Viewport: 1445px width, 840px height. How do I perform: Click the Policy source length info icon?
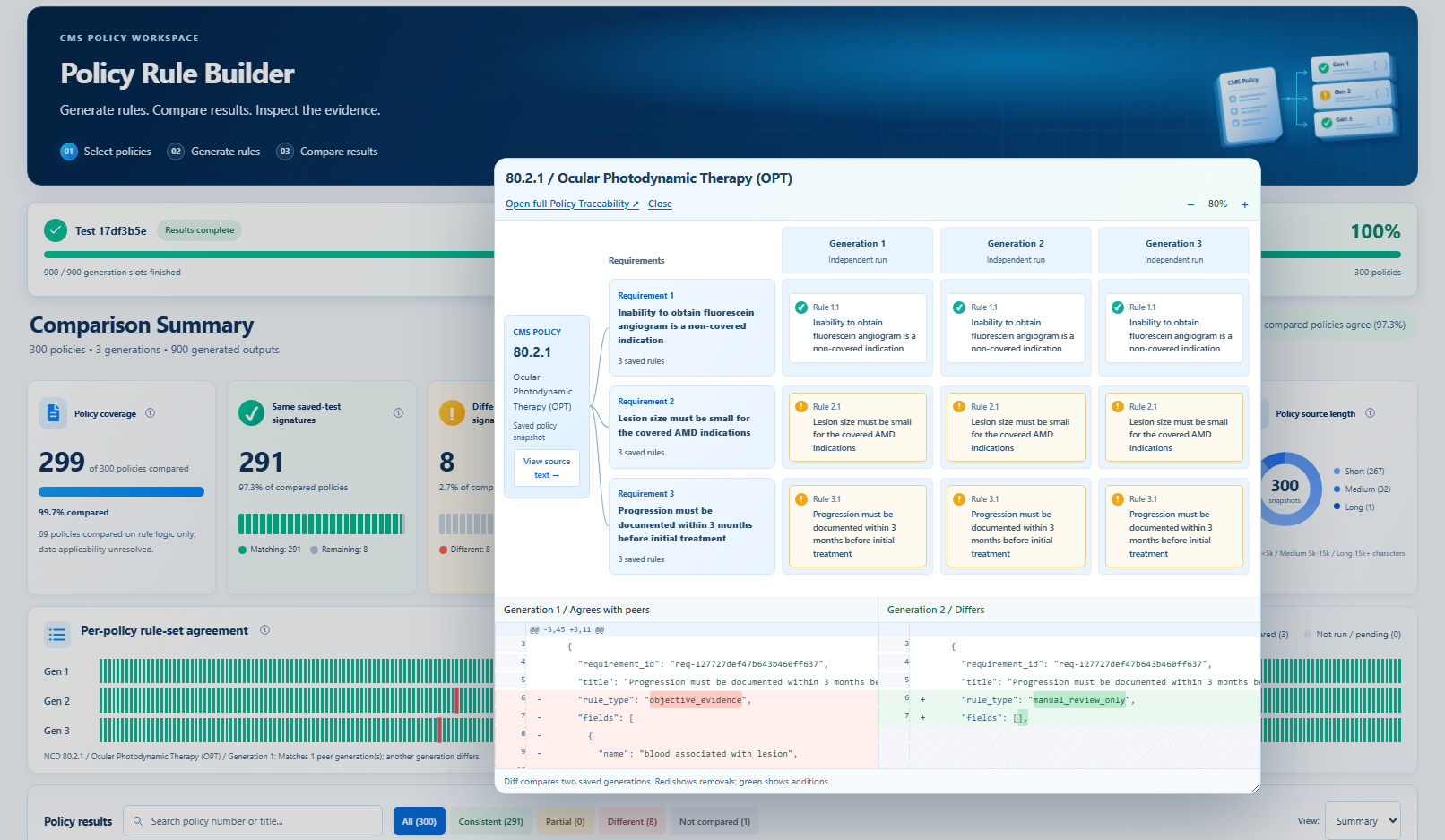(x=1370, y=413)
